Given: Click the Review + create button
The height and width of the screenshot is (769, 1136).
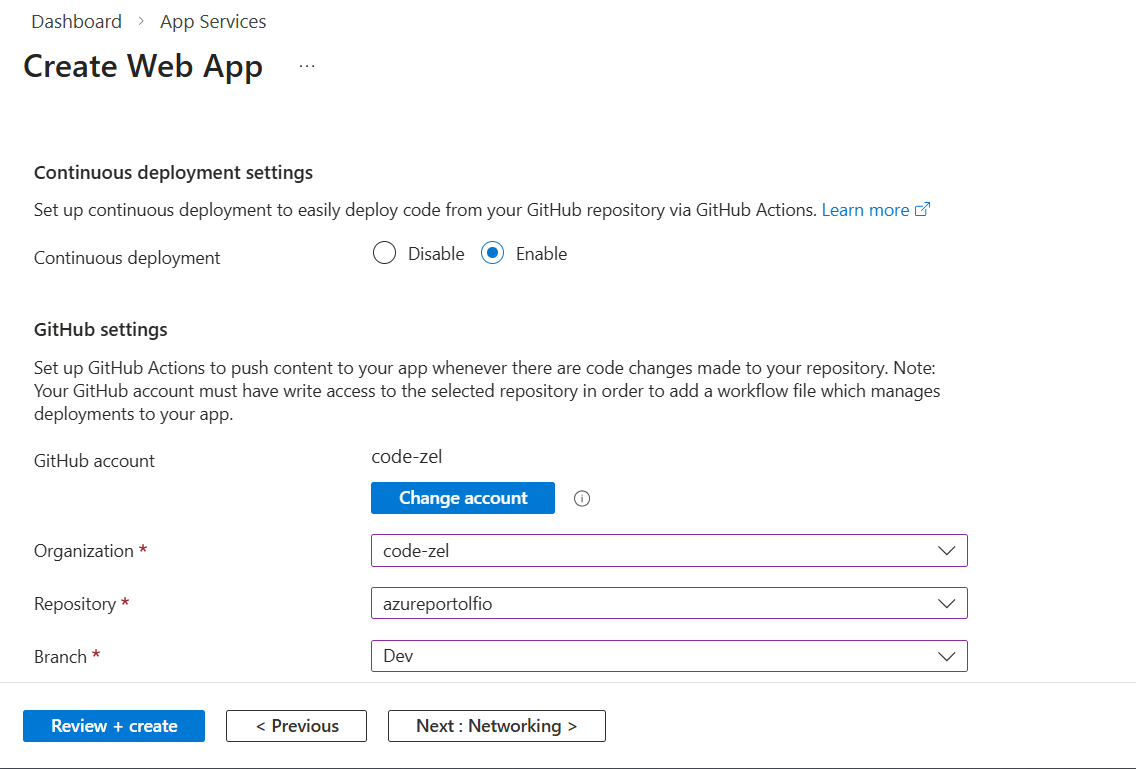Looking at the screenshot, I should (114, 726).
